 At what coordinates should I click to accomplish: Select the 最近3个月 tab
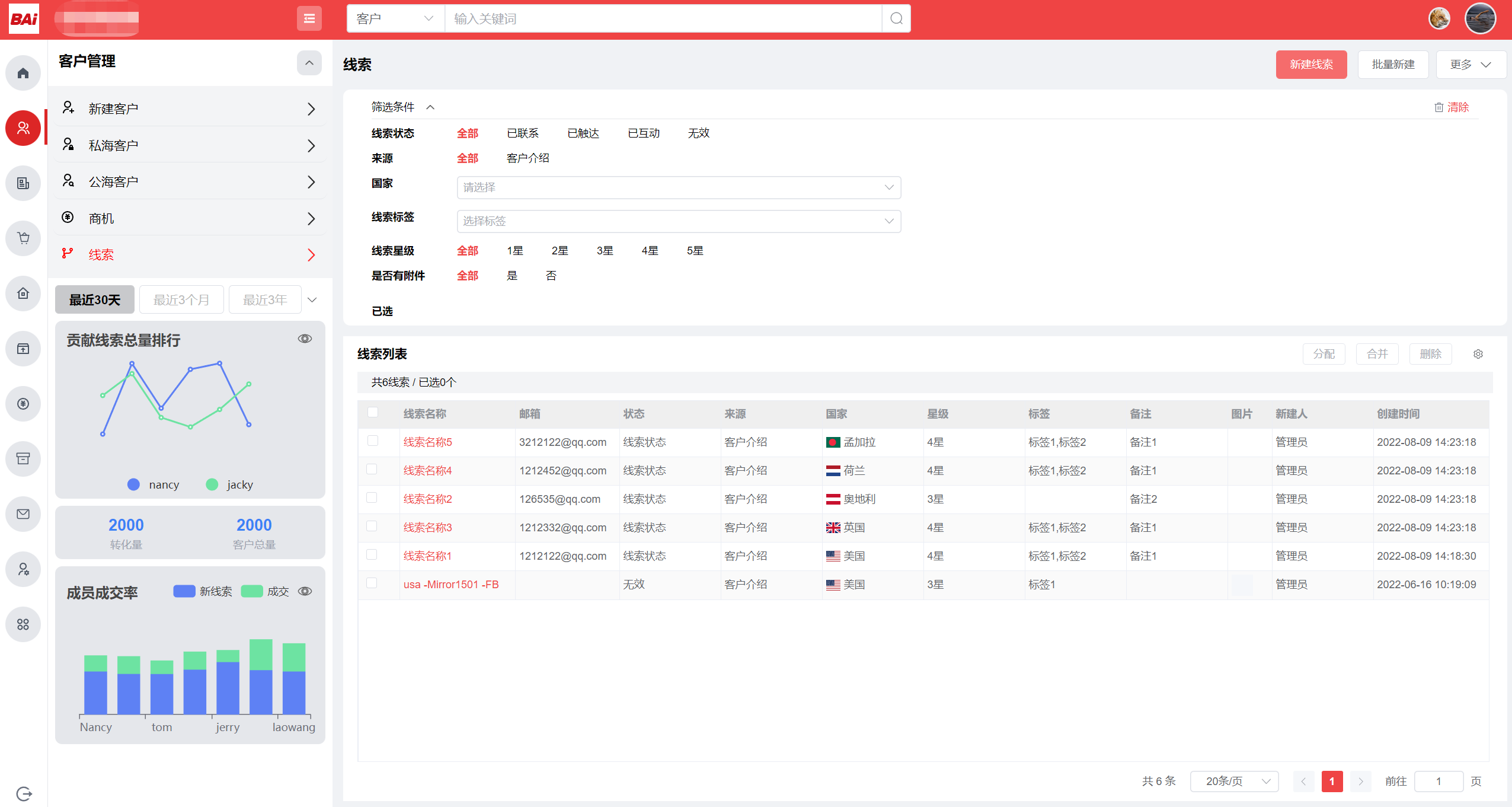tap(181, 300)
